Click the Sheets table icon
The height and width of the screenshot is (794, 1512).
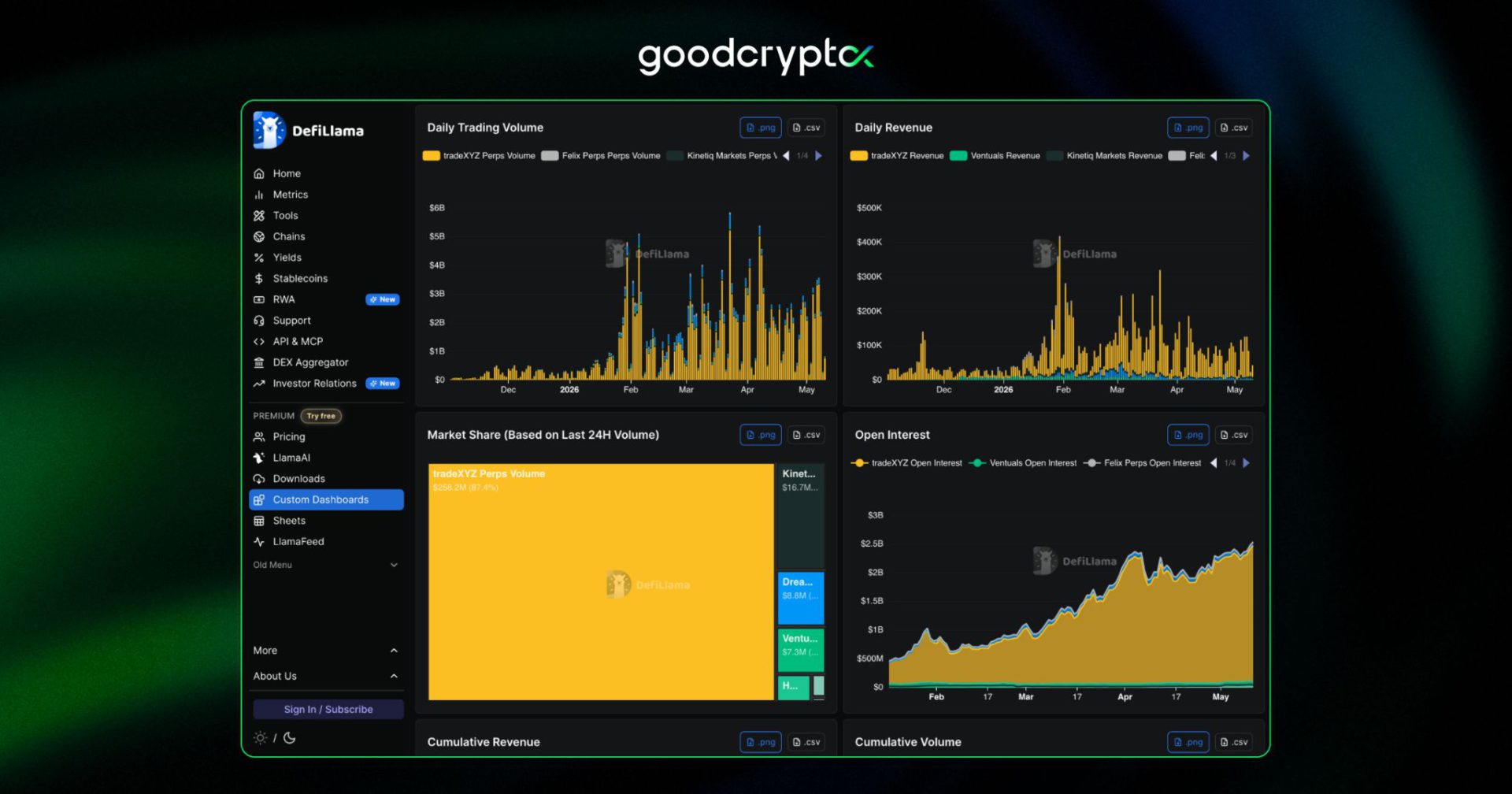pyautogui.click(x=259, y=521)
